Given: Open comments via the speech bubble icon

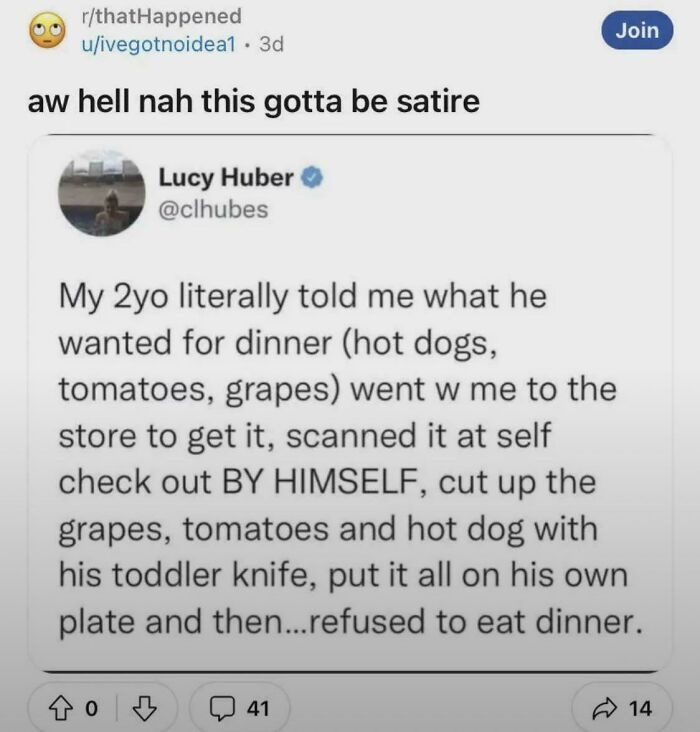Looking at the screenshot, I should point(226,708).
